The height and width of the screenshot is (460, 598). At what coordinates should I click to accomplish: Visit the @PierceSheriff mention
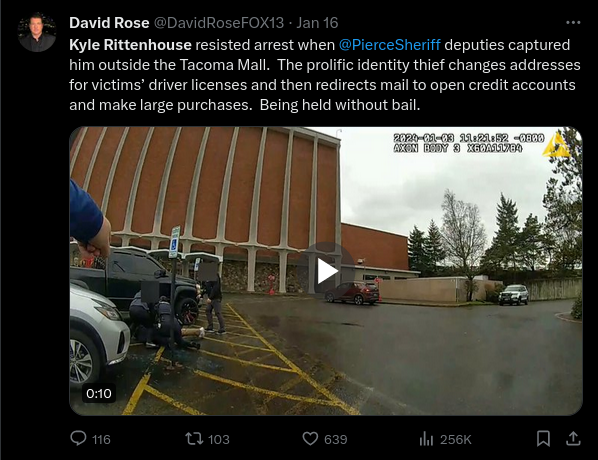click(390, 45)
